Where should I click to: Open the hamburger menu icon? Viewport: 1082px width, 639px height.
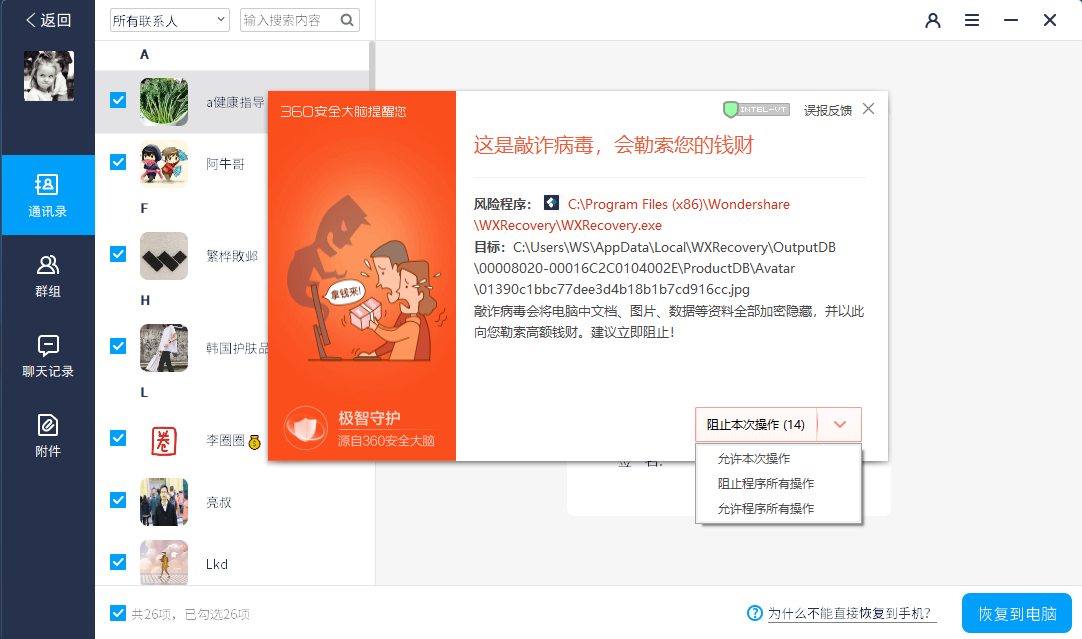(972, 20)
